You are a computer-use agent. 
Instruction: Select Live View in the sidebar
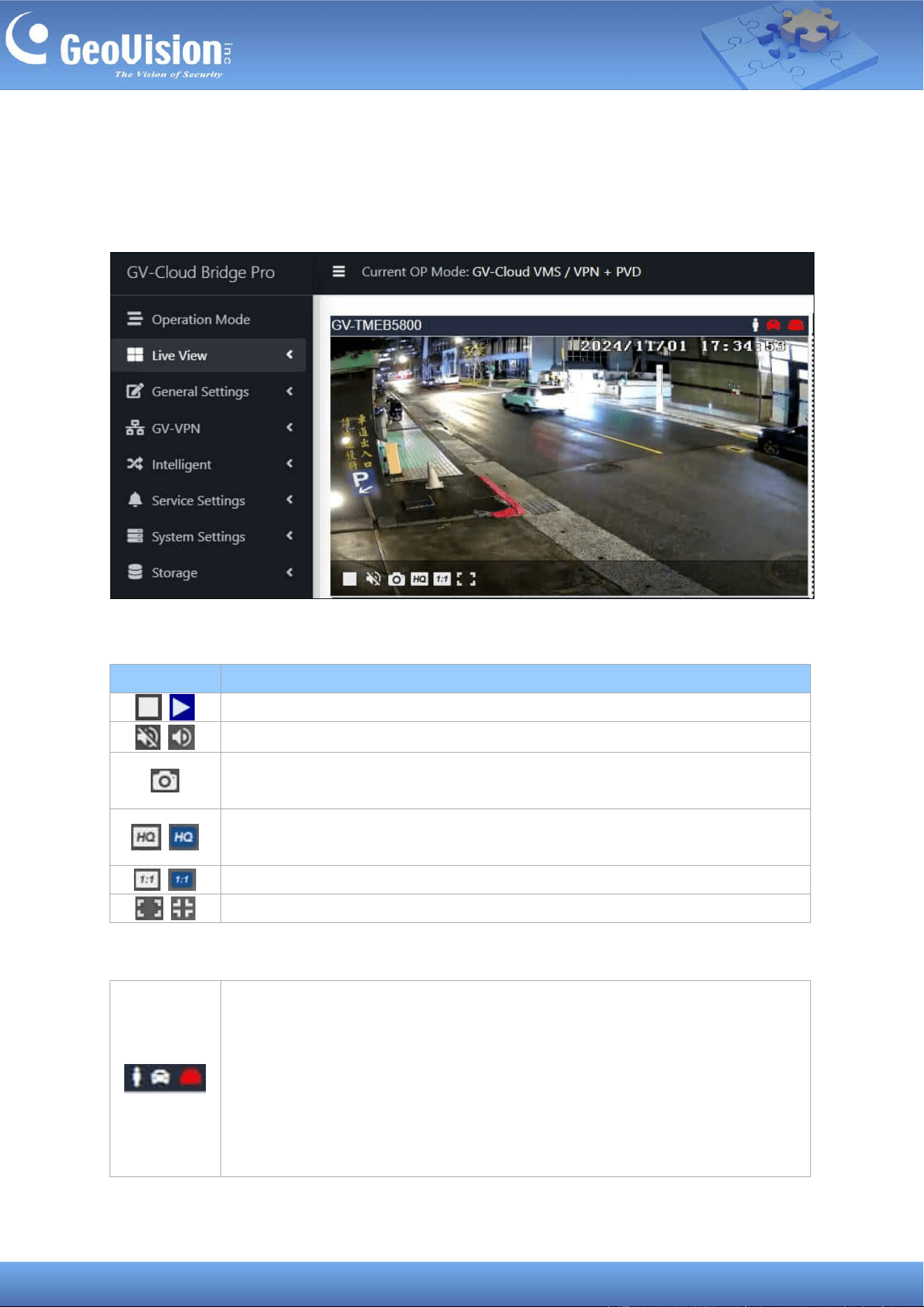(209, 355)
